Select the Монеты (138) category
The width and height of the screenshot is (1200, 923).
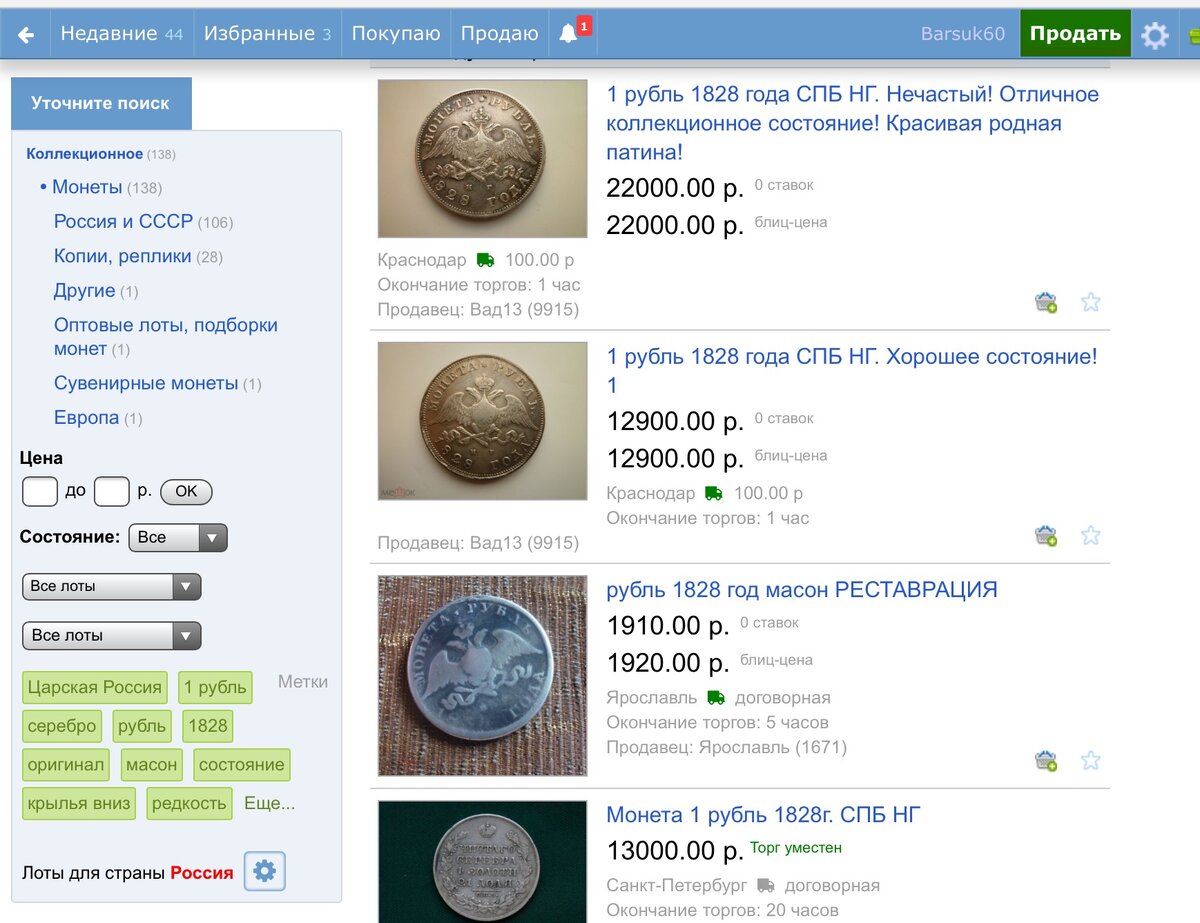point(107,187)
